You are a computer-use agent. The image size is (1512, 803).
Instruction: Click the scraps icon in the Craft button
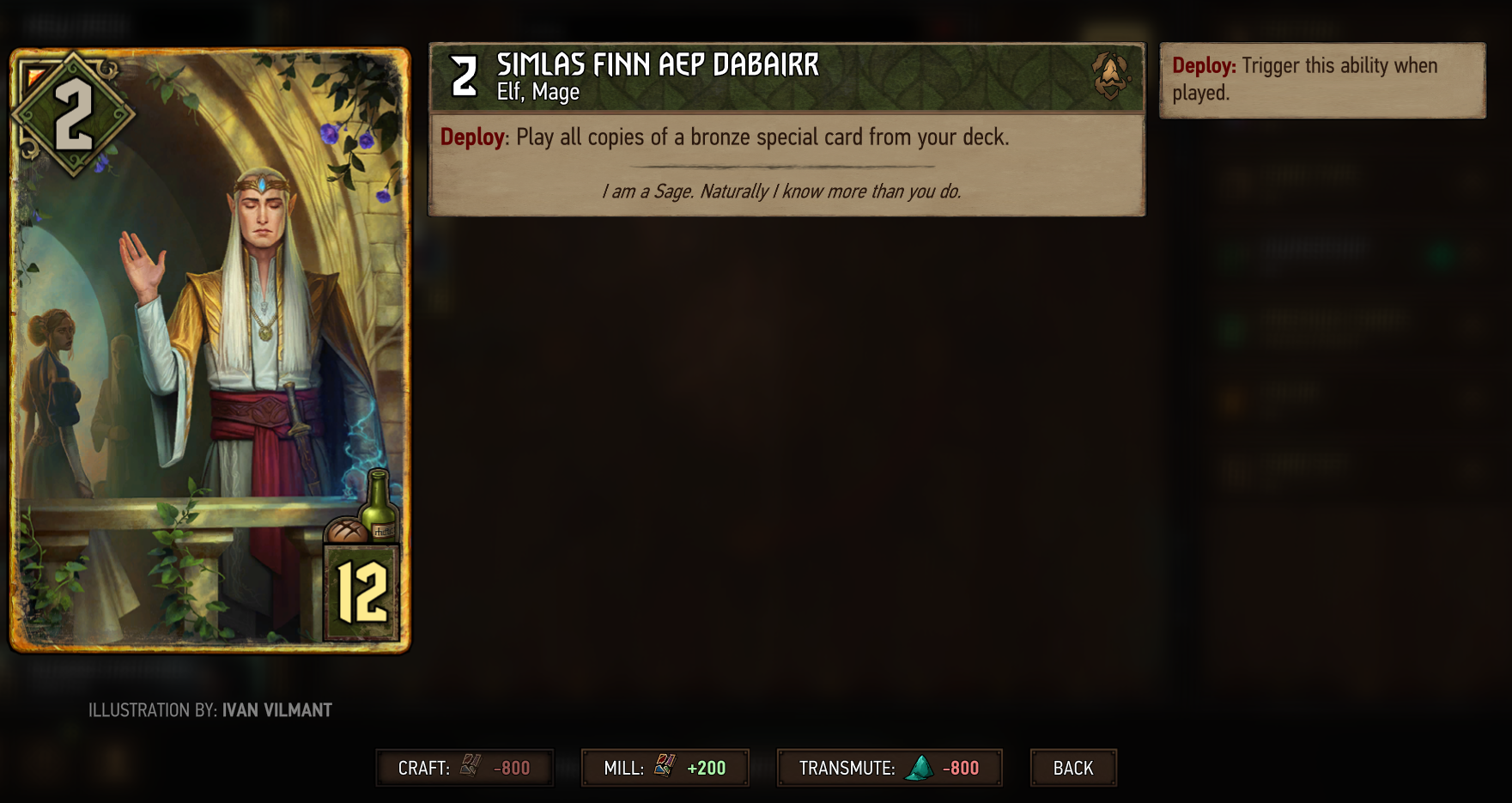[471, 765]
